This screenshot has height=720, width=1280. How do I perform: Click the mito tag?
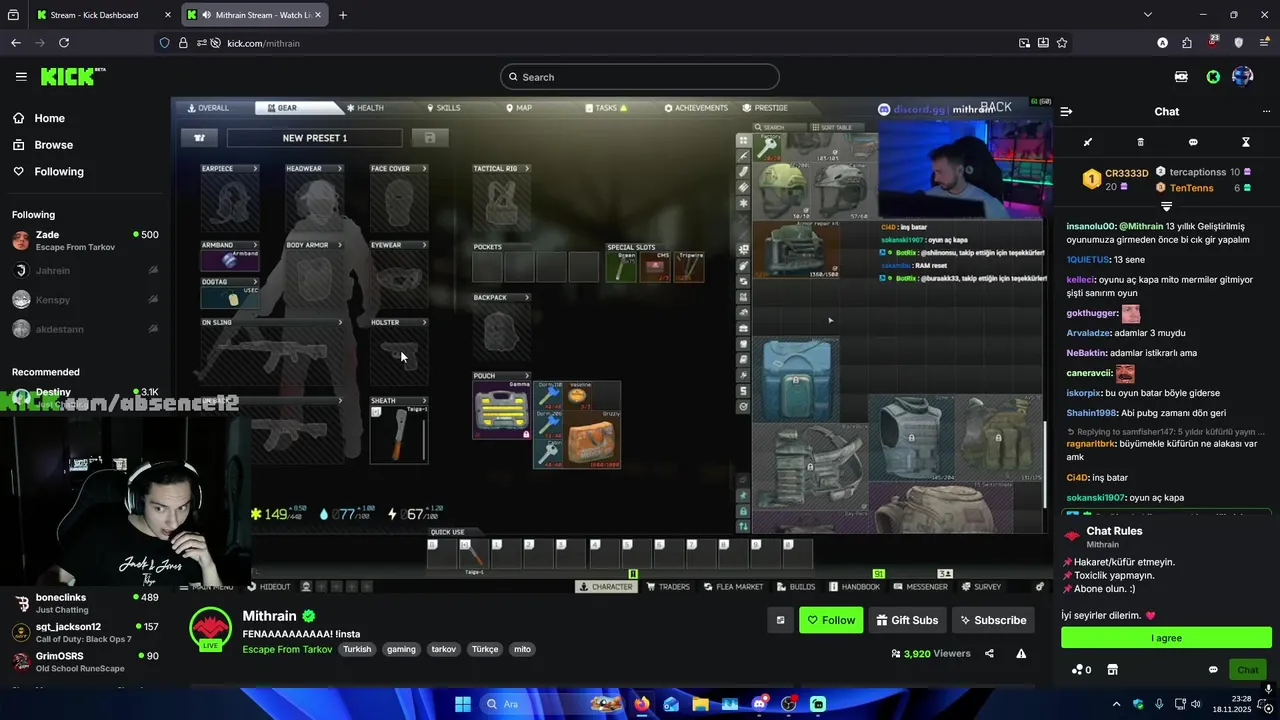click(522, 649)
